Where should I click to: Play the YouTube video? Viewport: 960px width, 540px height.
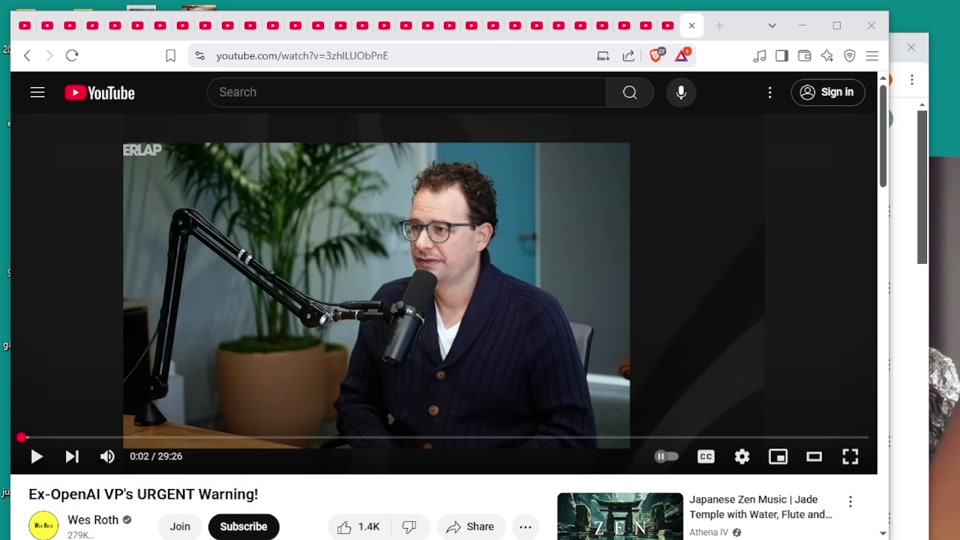pyautogui.click(x=37, y=457)
